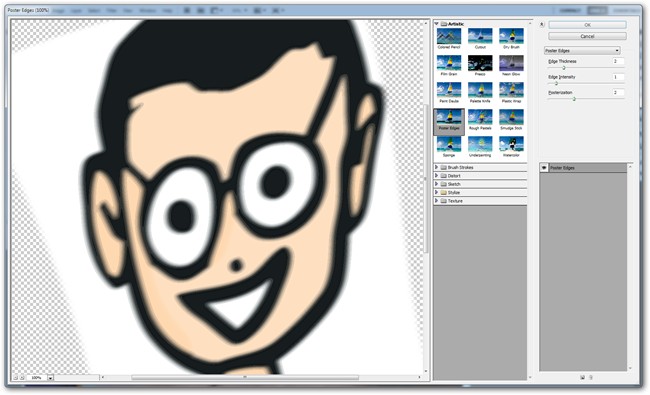
Task: Click the Edge Intensity slider handle
Action: (x=556, y=83)
